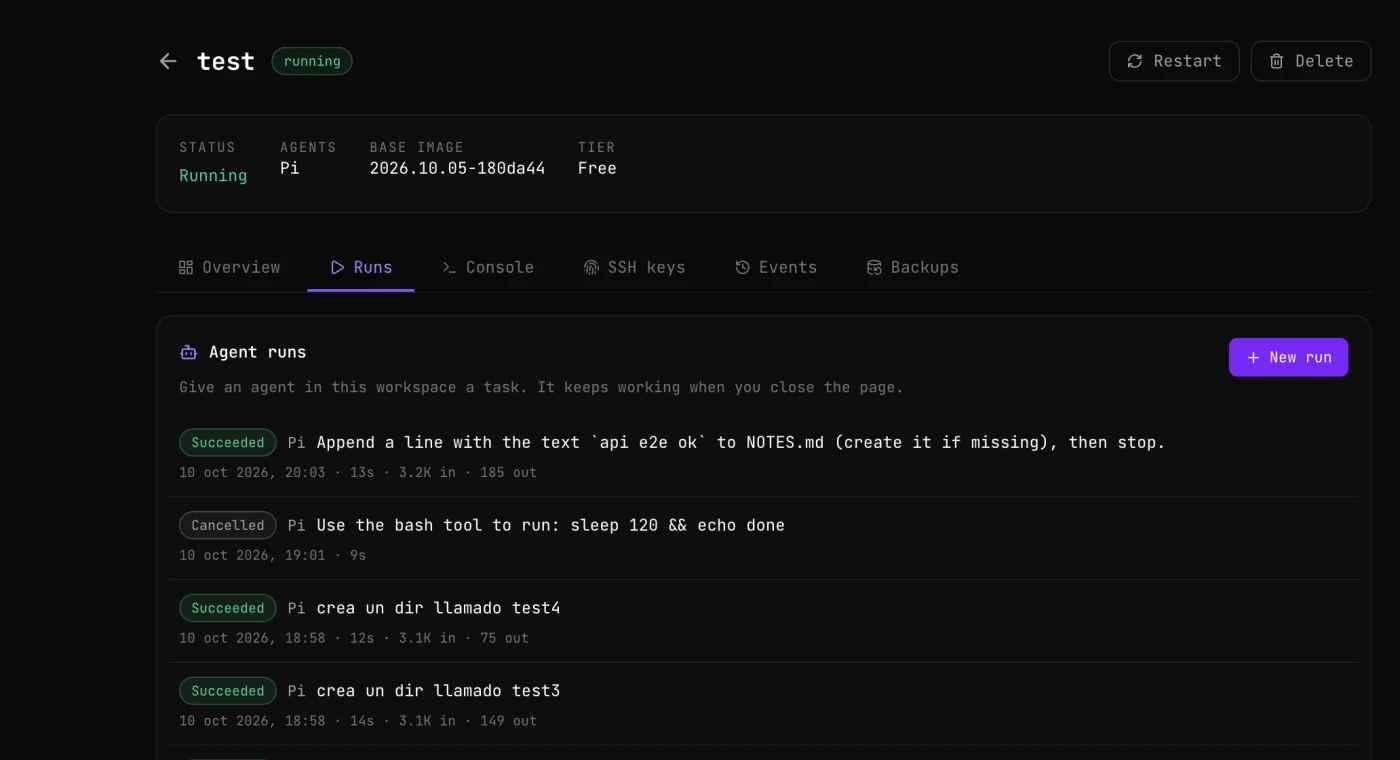Click the Events history clock icon
This screenshot has height=760, width=1400.
click(x=743, y=267)
